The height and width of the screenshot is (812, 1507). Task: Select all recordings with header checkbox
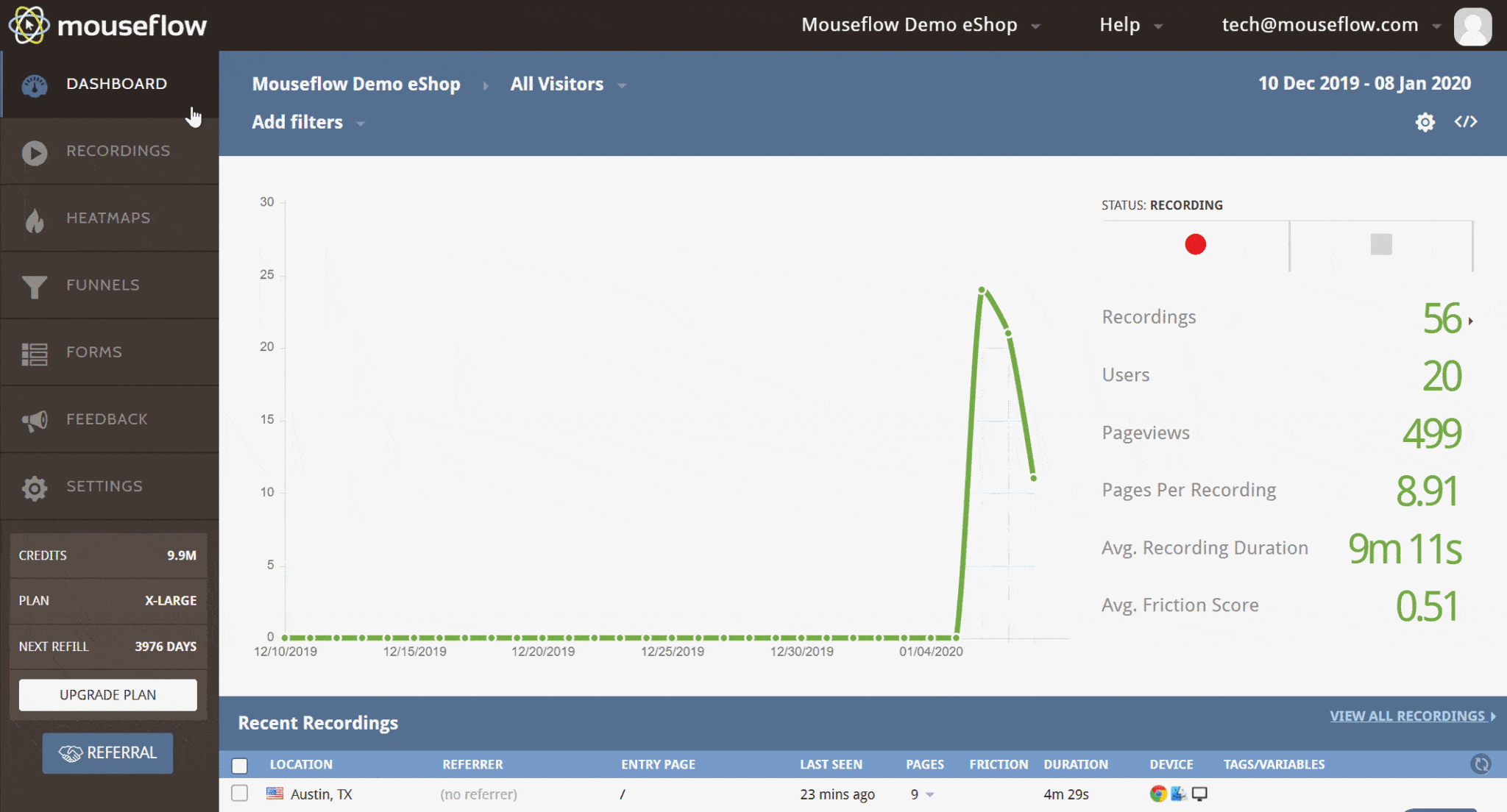[240, 766]
